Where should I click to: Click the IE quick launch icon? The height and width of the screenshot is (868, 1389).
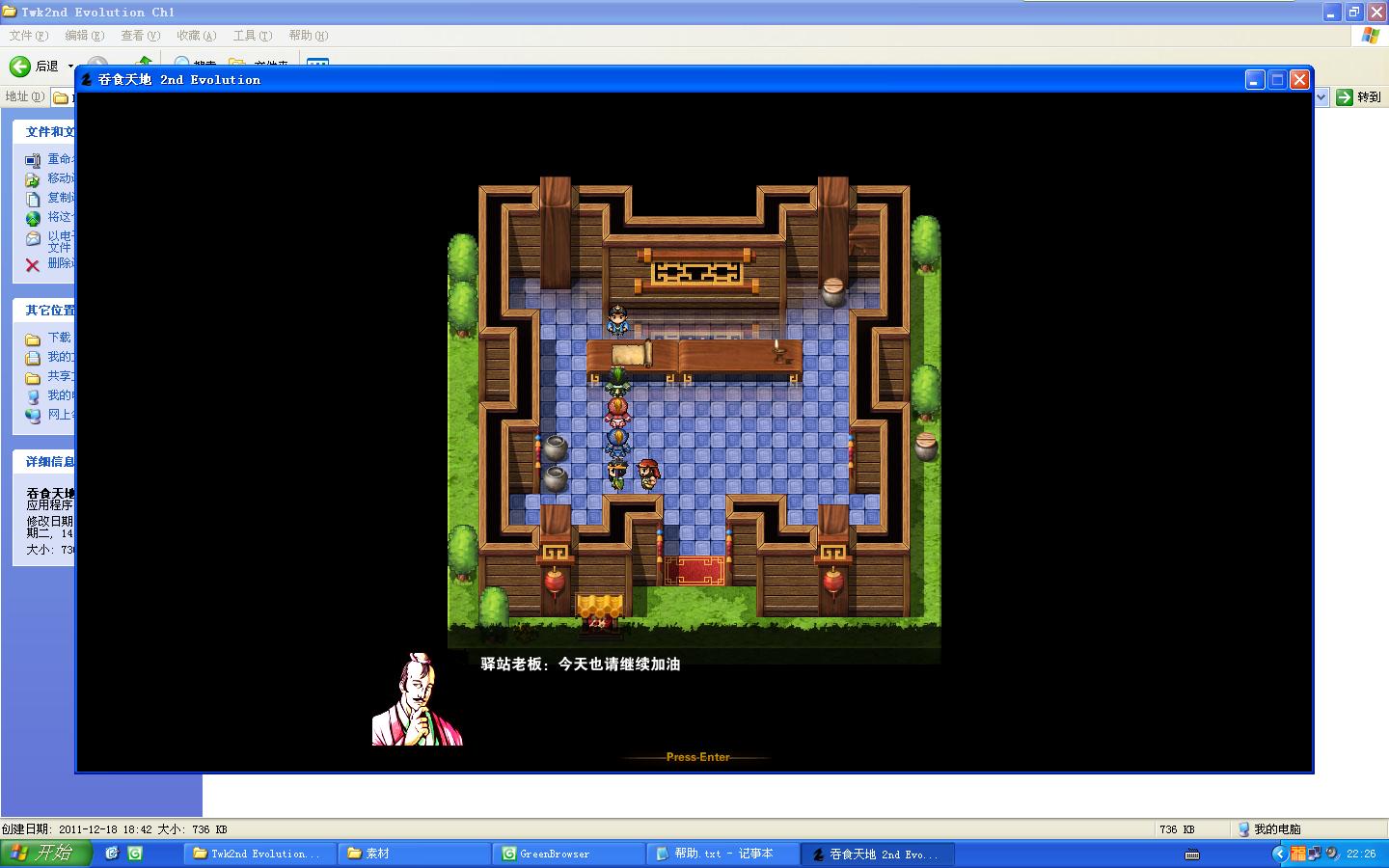tap(112, 854)
